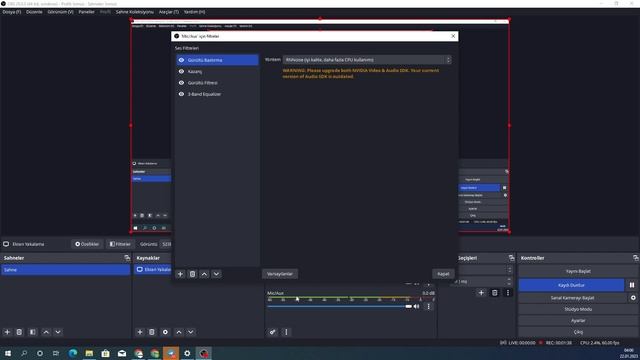
Task: Toggle Stüdyo Modu
Action: click(578, 309)
